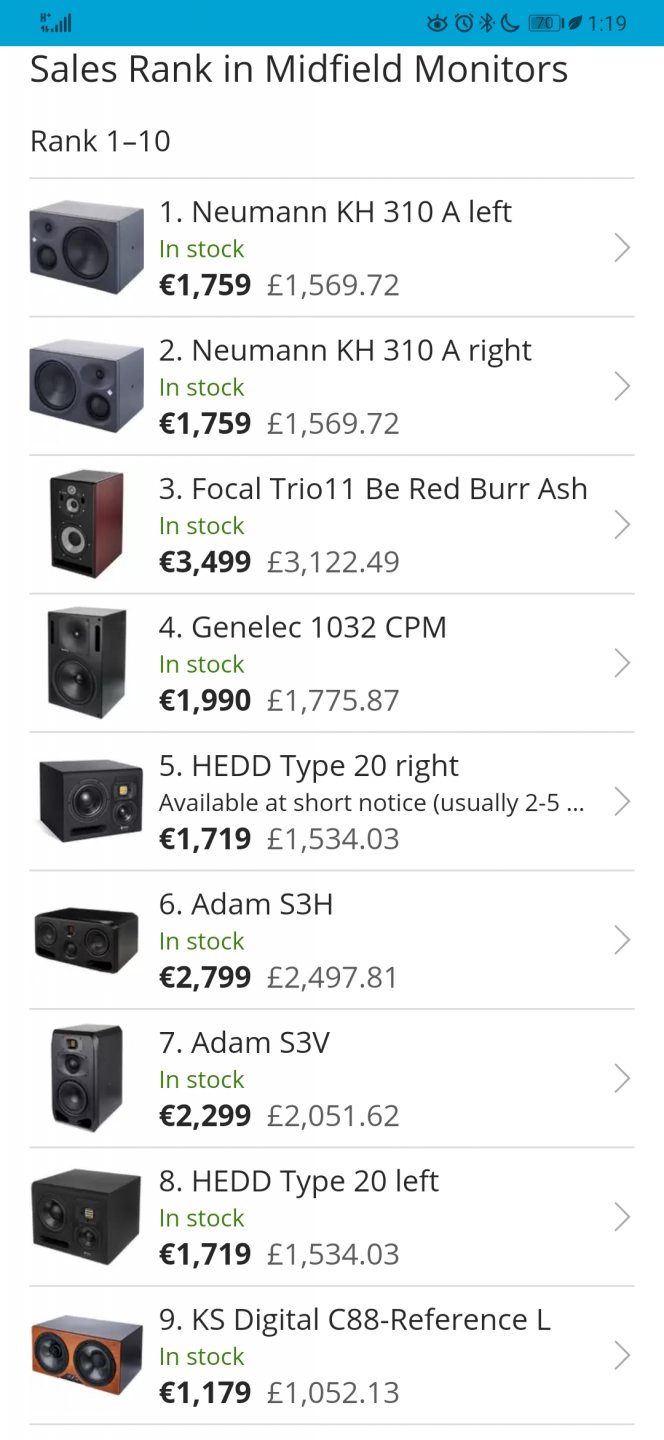
Task: Tap the alarm clock status icon
Action: click(464, 23)
